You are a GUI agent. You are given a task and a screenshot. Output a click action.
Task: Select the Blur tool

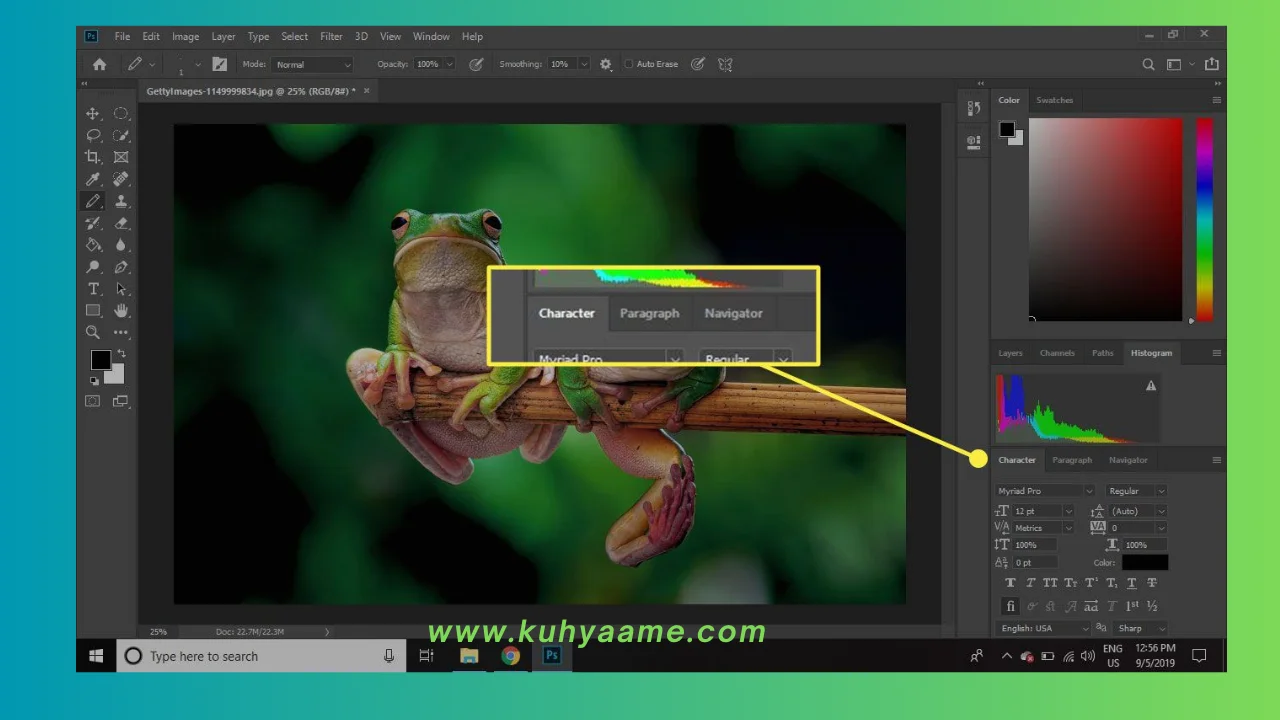coord(121,245)
